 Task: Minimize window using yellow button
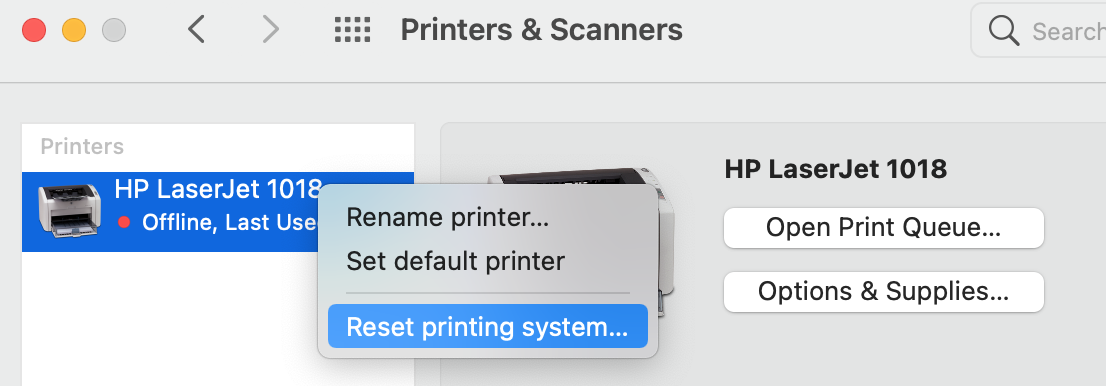(74, 30)
